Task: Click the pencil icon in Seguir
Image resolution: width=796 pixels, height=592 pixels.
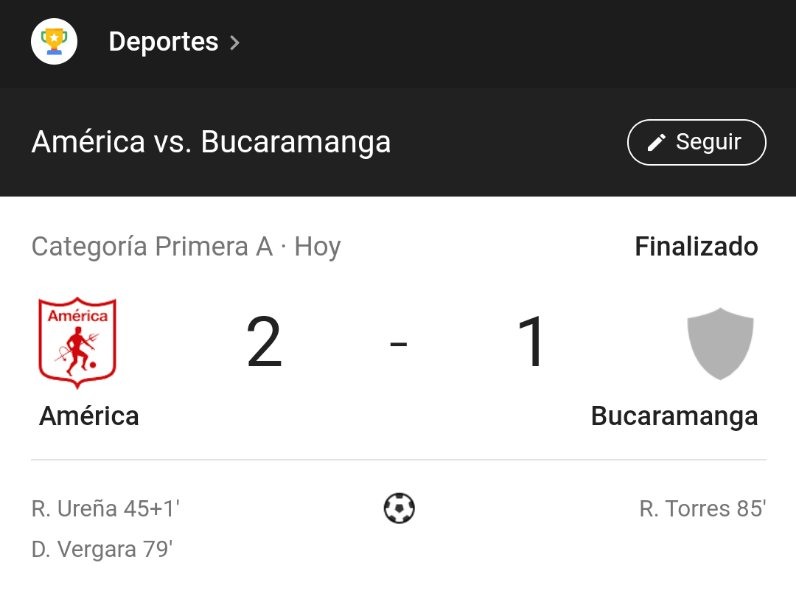Action: [x=656, y=143]
